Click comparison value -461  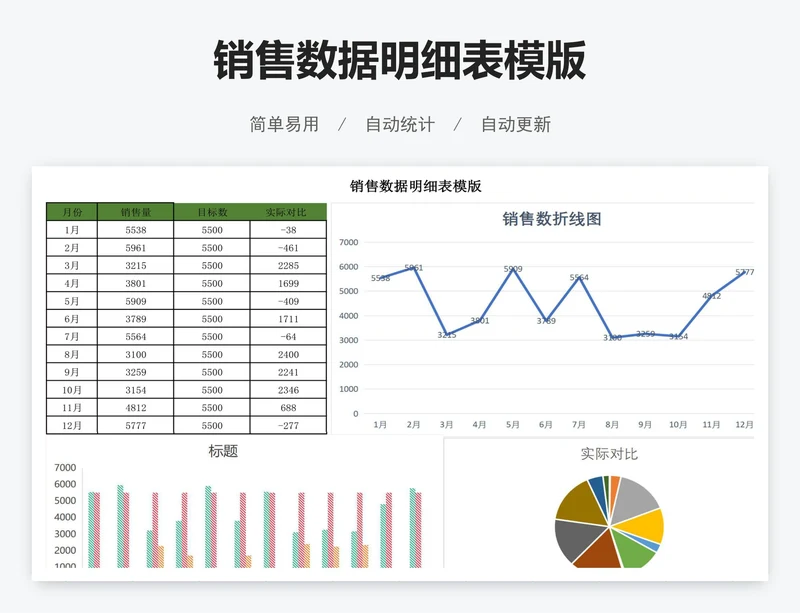288,248
